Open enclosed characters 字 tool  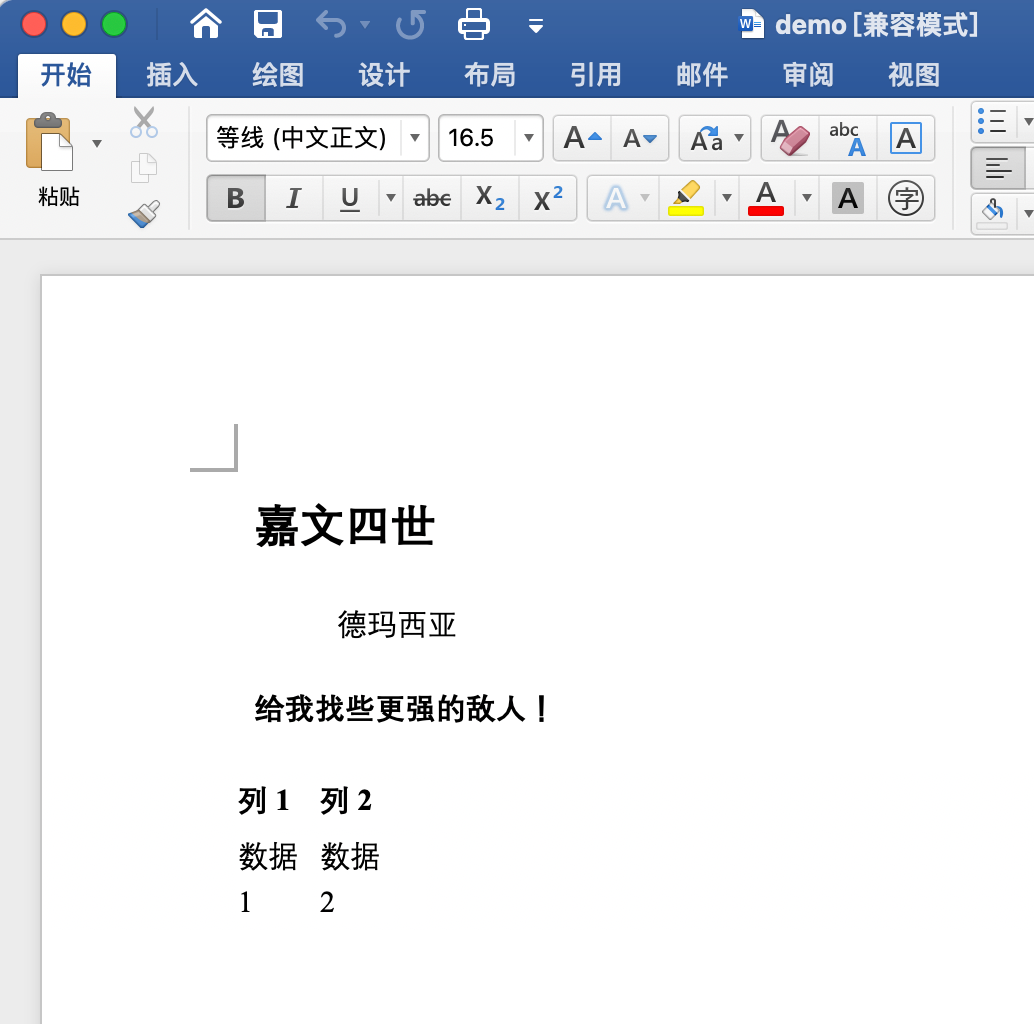905,198
